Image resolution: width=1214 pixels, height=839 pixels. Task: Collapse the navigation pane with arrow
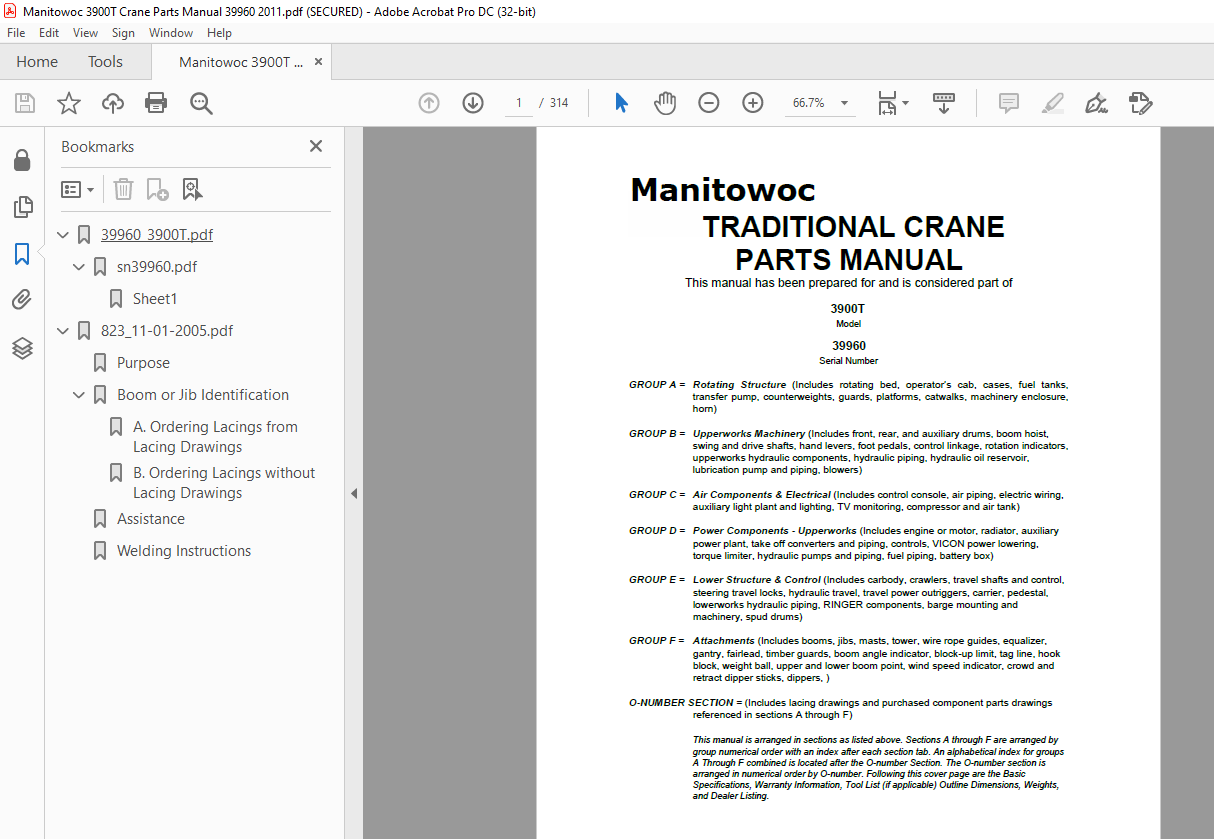353,493
